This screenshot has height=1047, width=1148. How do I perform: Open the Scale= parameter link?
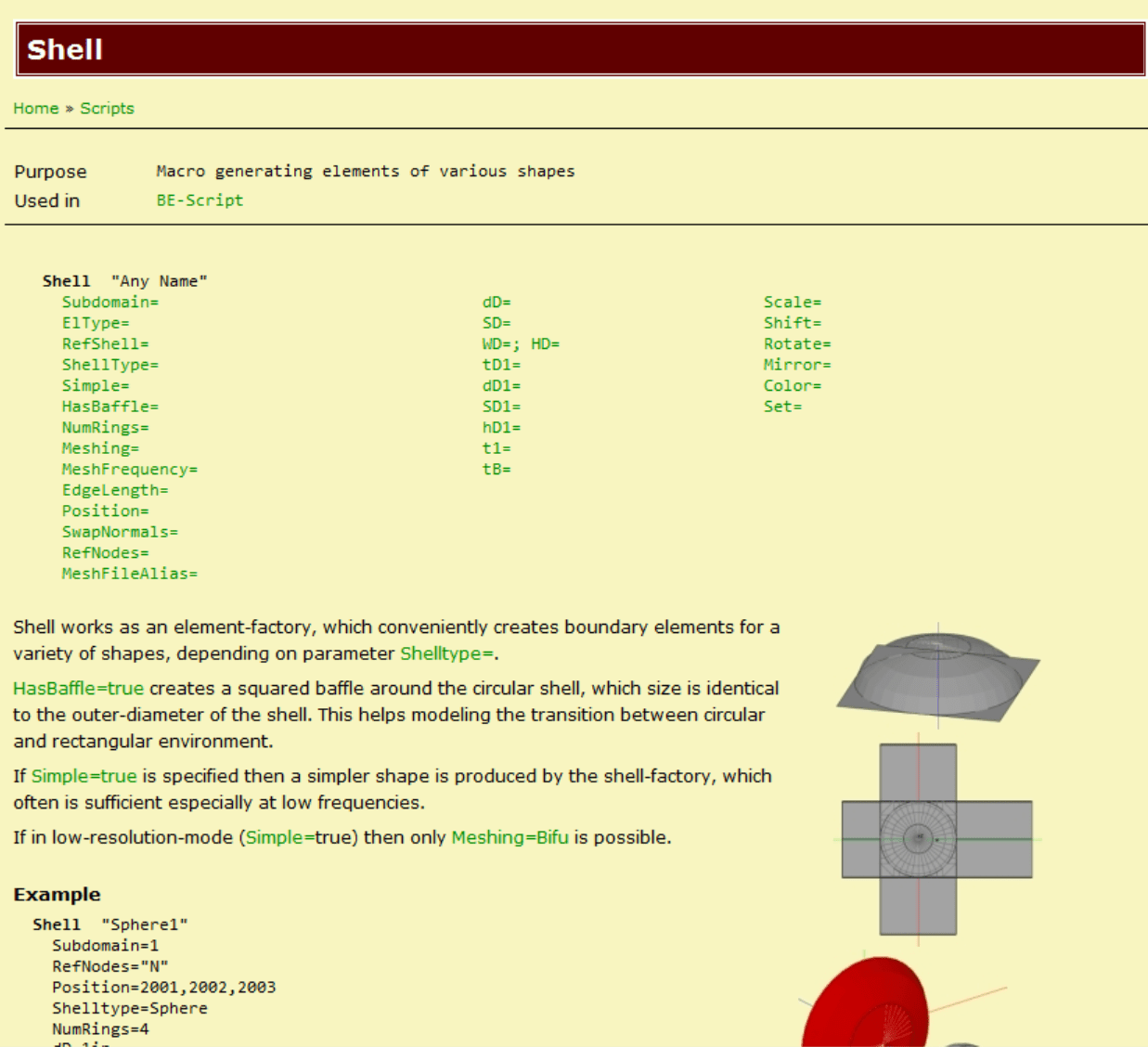click(793, 303)
